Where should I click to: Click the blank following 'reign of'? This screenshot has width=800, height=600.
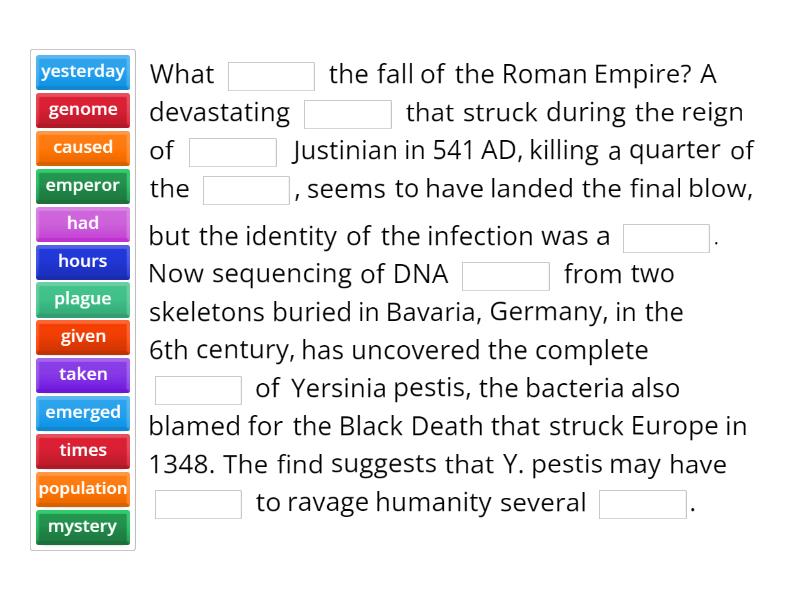[x=232, y=151]
